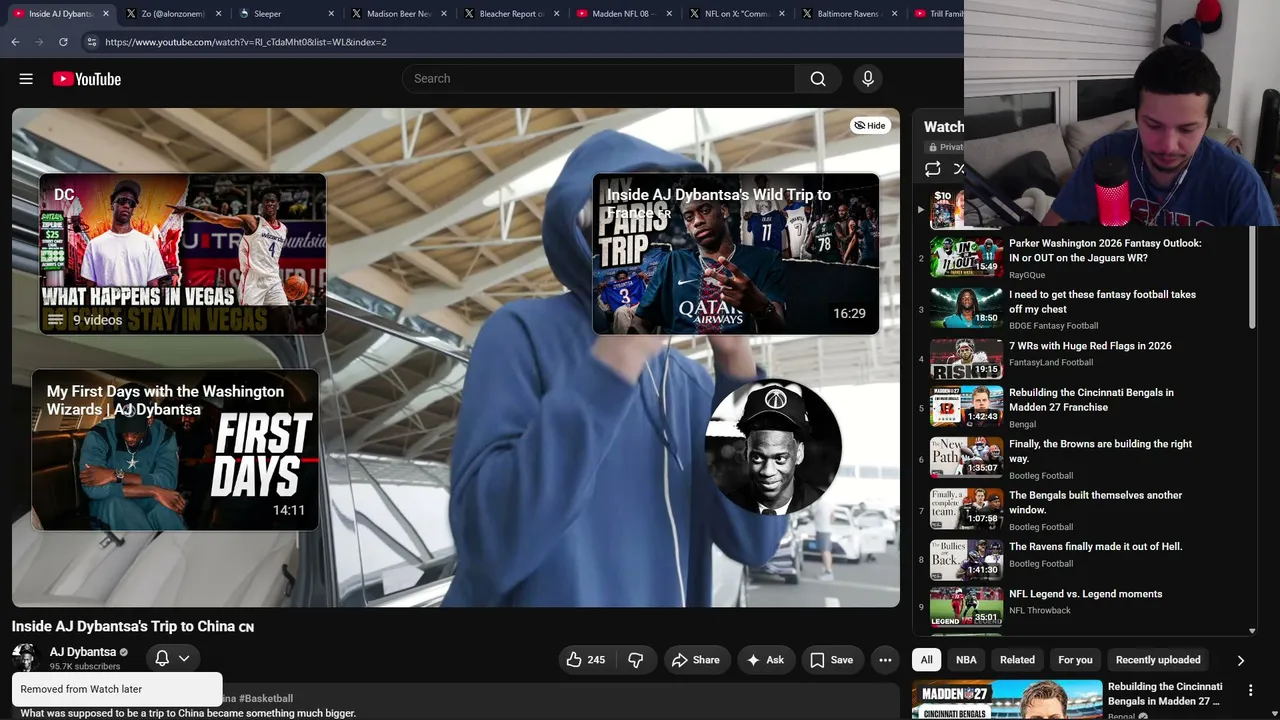Image resolution: width=1280 pixels, height=720 pixels.
Task: Go to the YouTube home logo
Action: pos(87,79)
